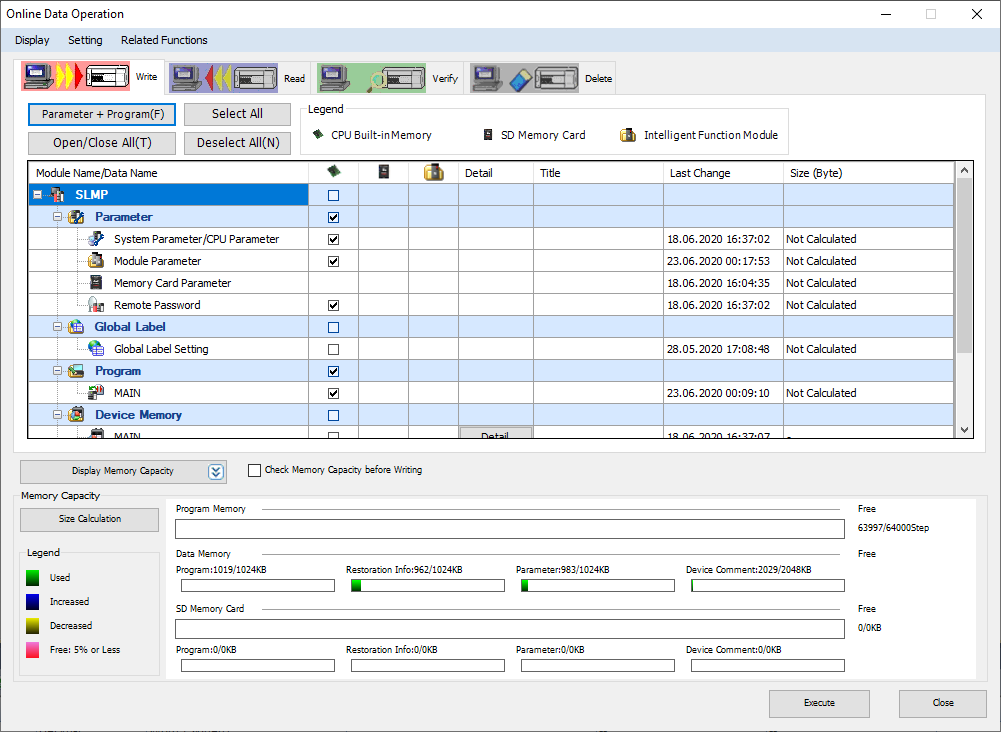Click the Size (Byte) column header

click(869, 173)
